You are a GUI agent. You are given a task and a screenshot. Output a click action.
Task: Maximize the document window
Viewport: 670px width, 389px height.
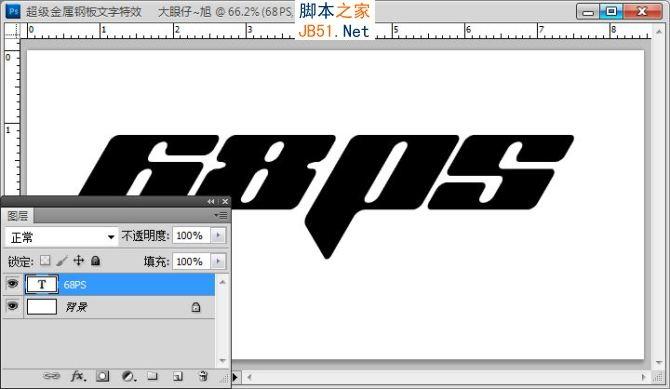click(x=611, y=12)
